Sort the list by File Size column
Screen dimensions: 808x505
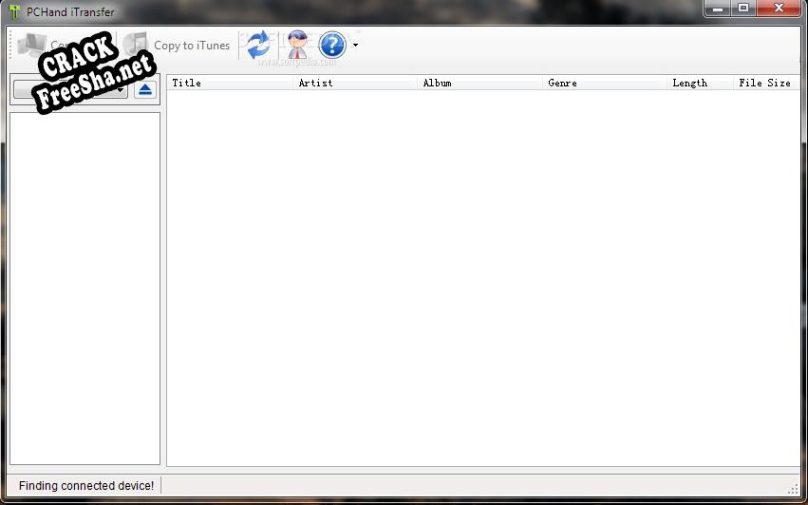765,83
